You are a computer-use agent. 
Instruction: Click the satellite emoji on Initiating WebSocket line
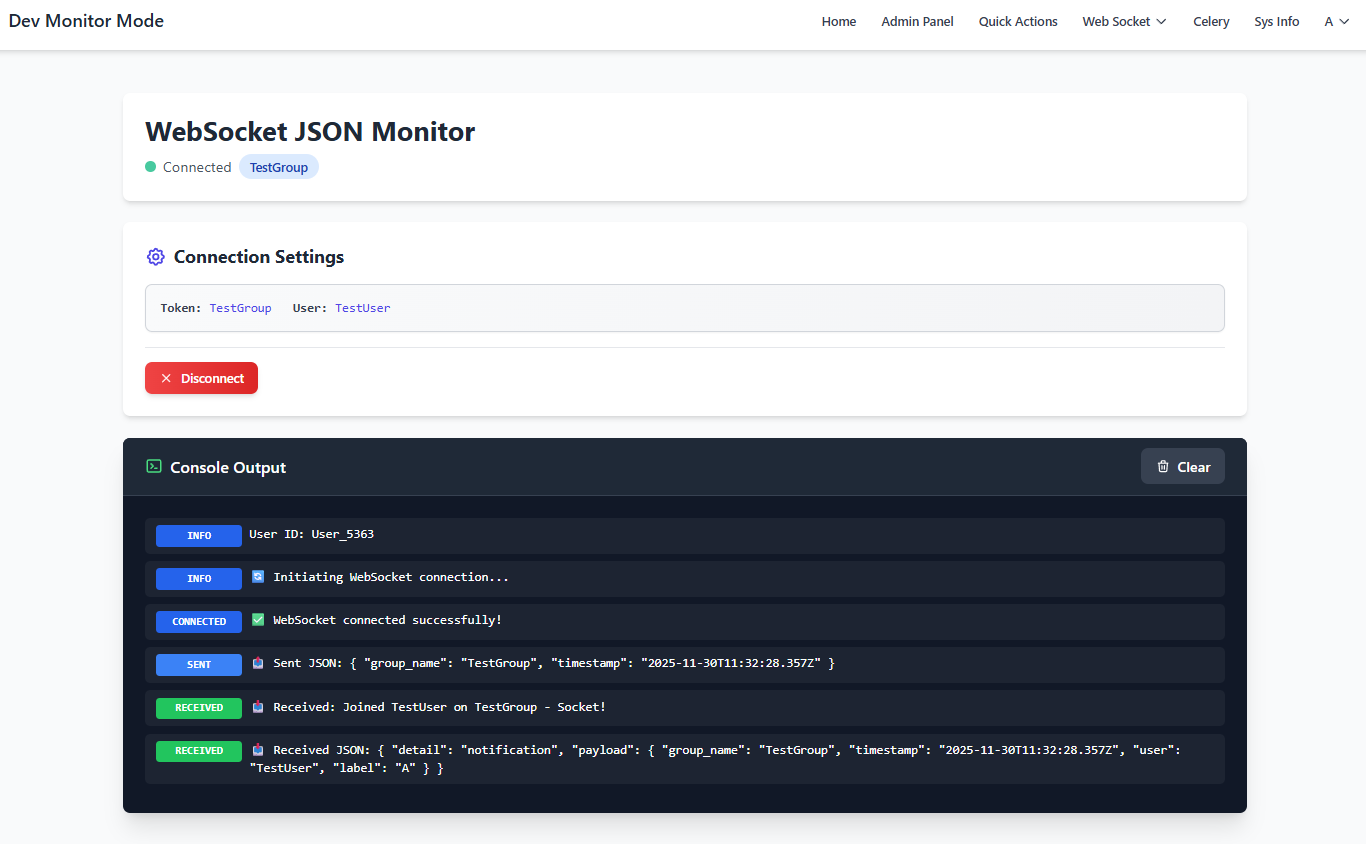tap(258, 577)
